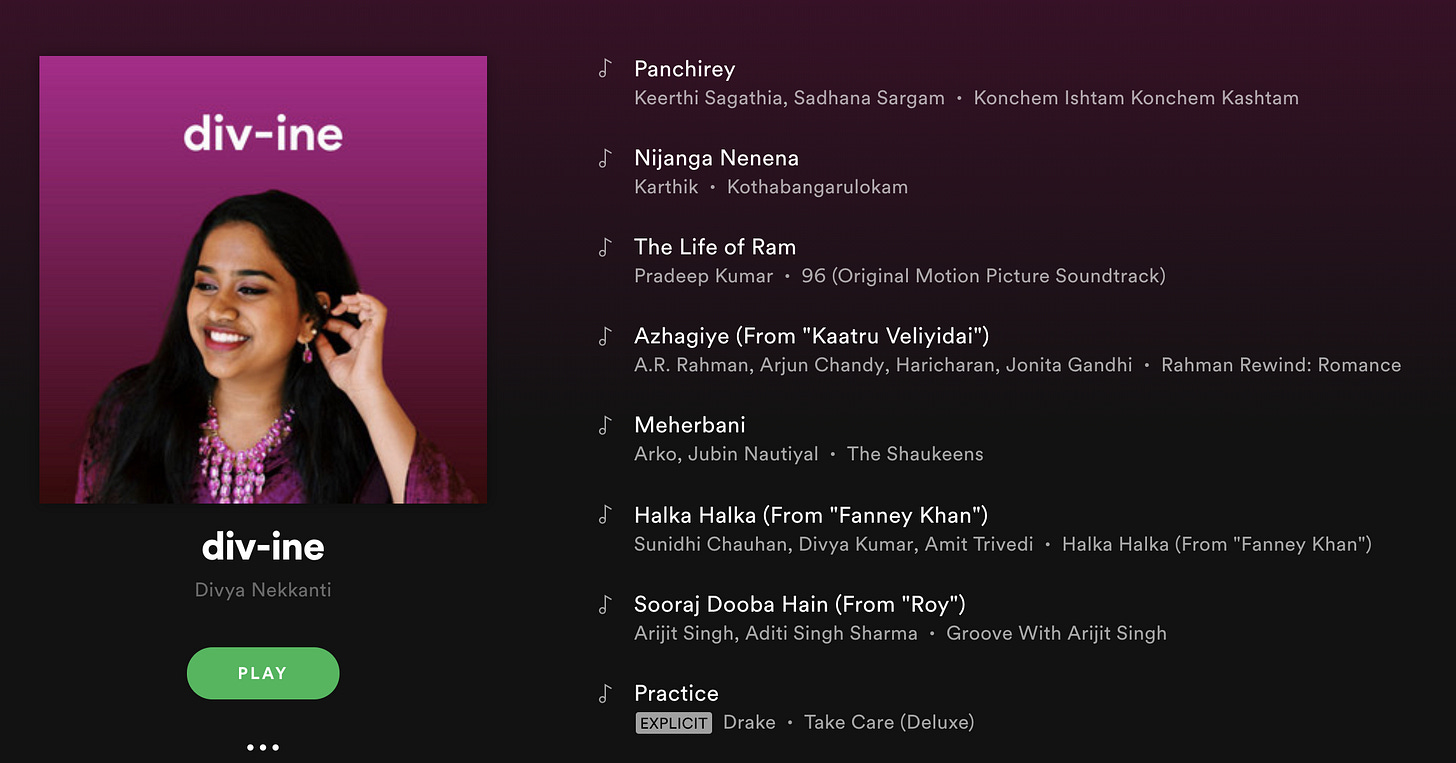Open the div-ine playlist cover art
The height and width of the screenshot is (763, 1456).
pyautogui.click(x=263, y=280)
